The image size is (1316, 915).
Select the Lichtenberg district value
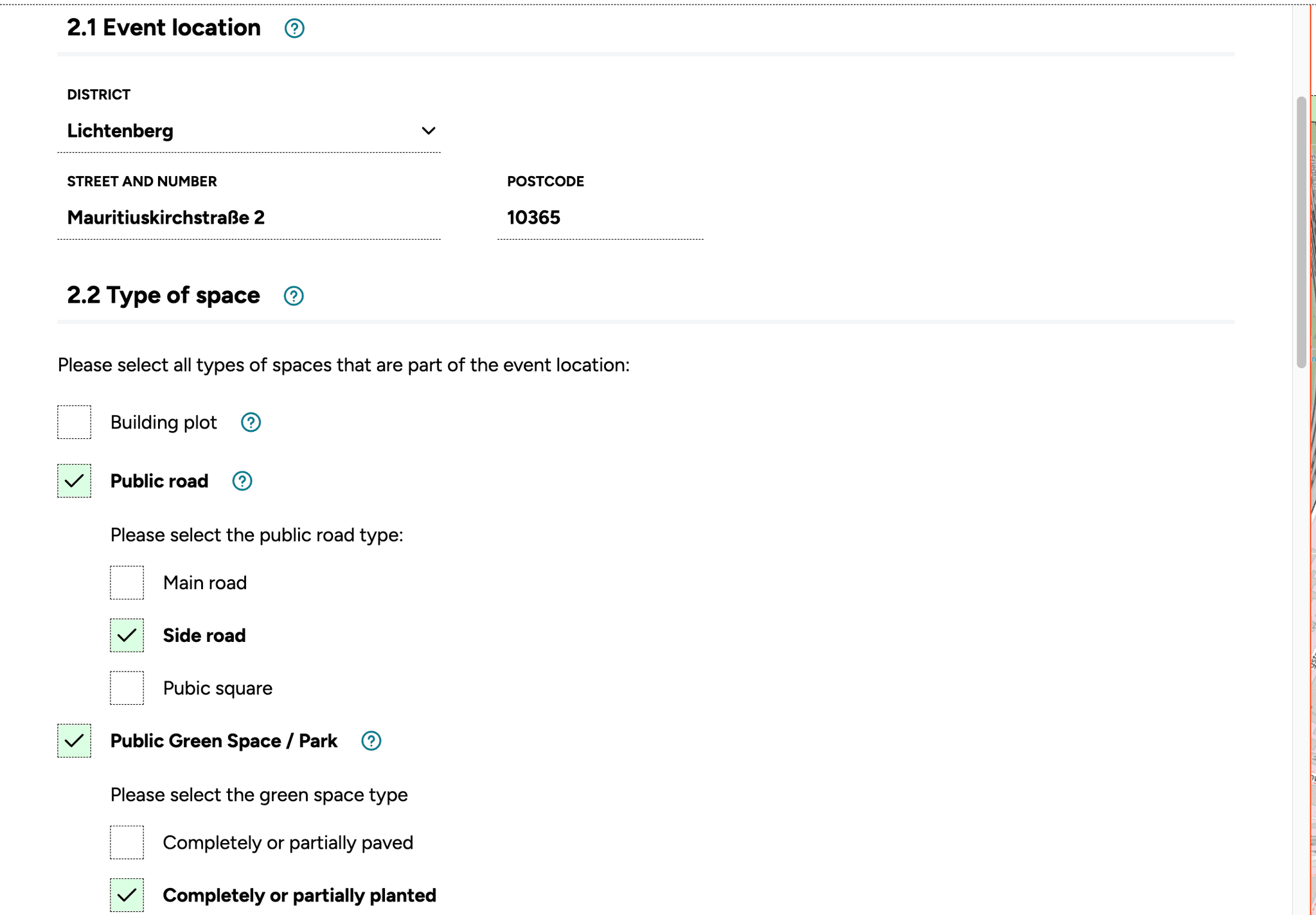click(120, 130)
